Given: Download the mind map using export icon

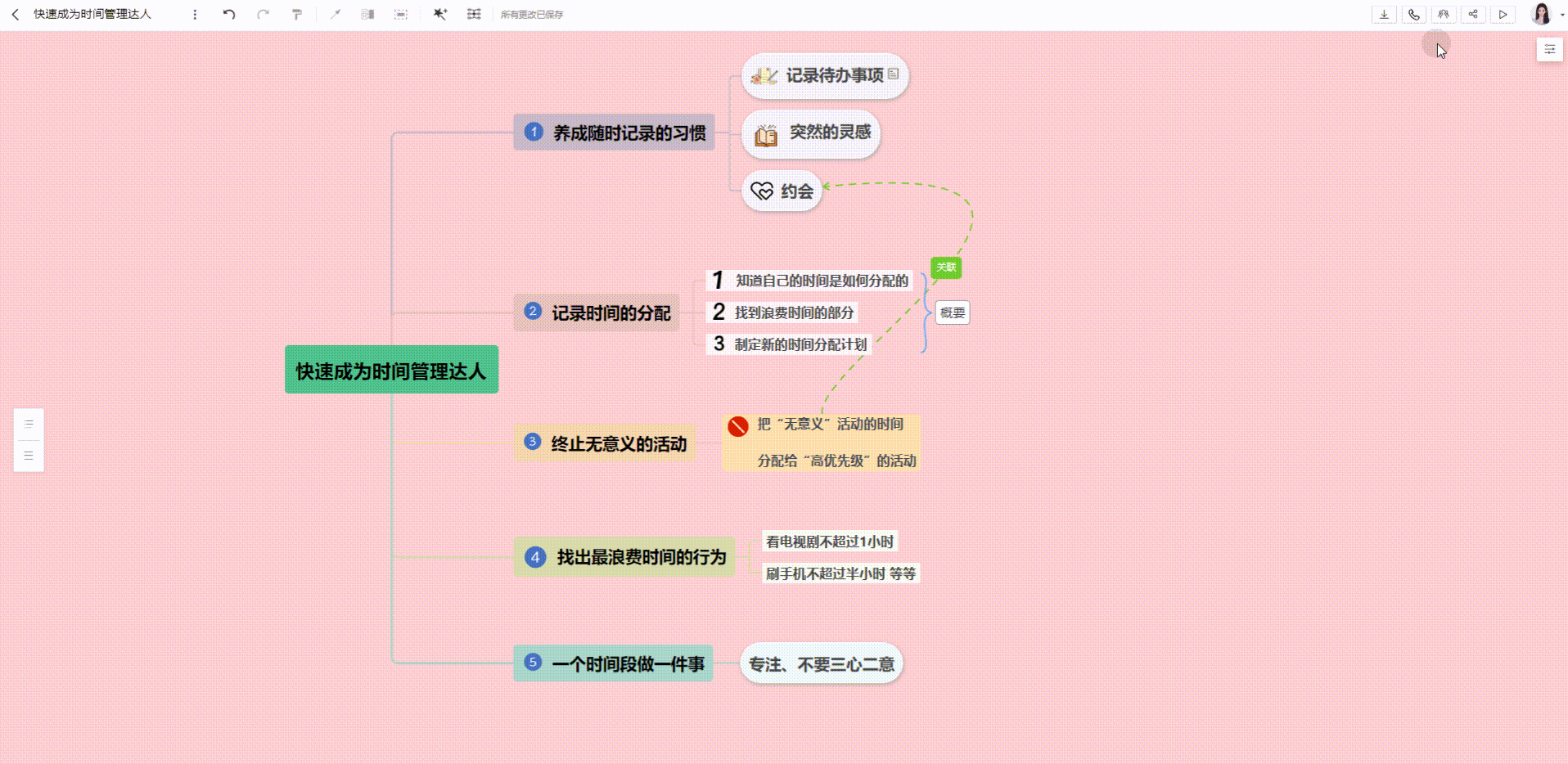Looking at the screenshot, I should [1384, 15].
